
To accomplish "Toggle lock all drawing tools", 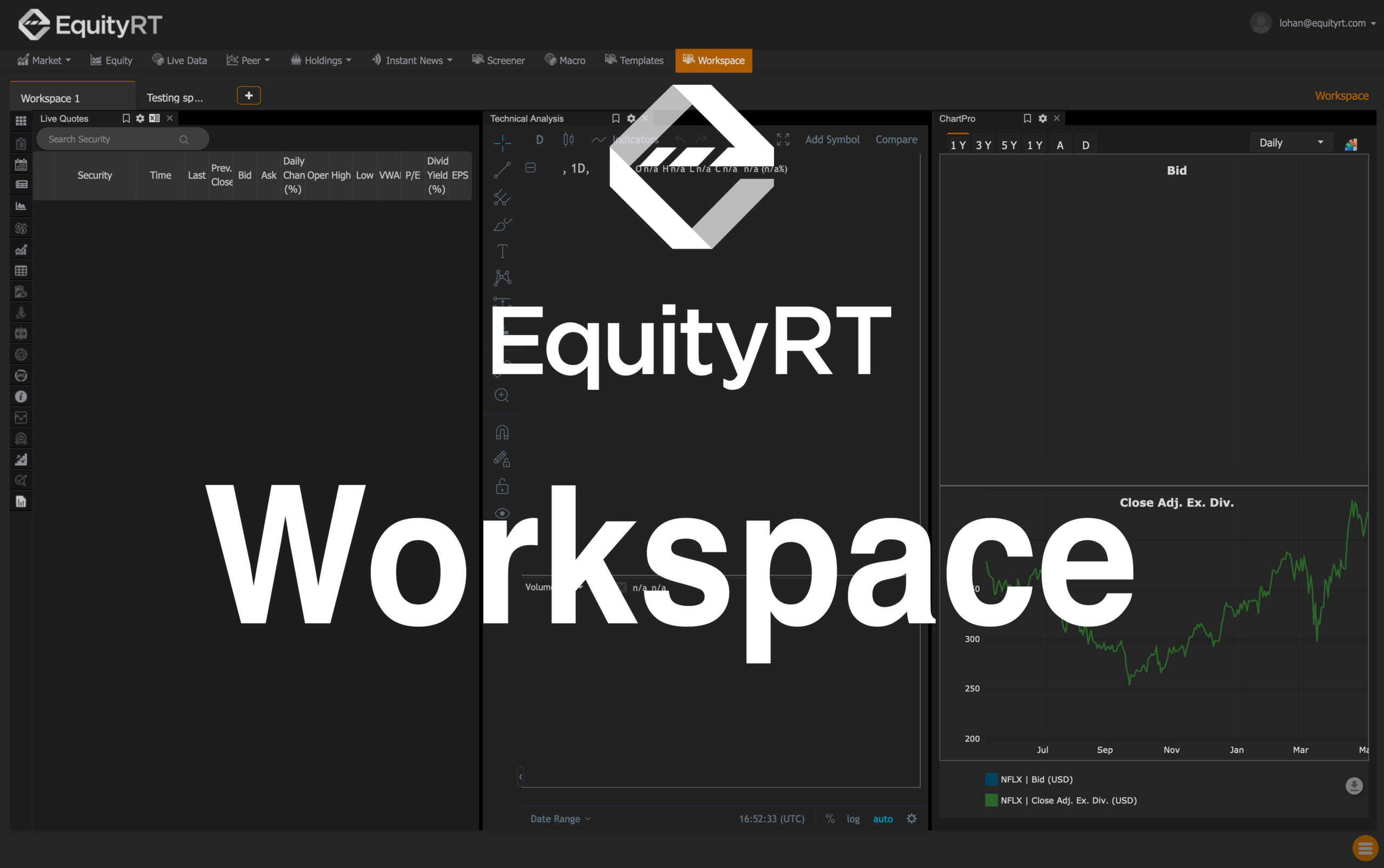I will coord(502,486).
